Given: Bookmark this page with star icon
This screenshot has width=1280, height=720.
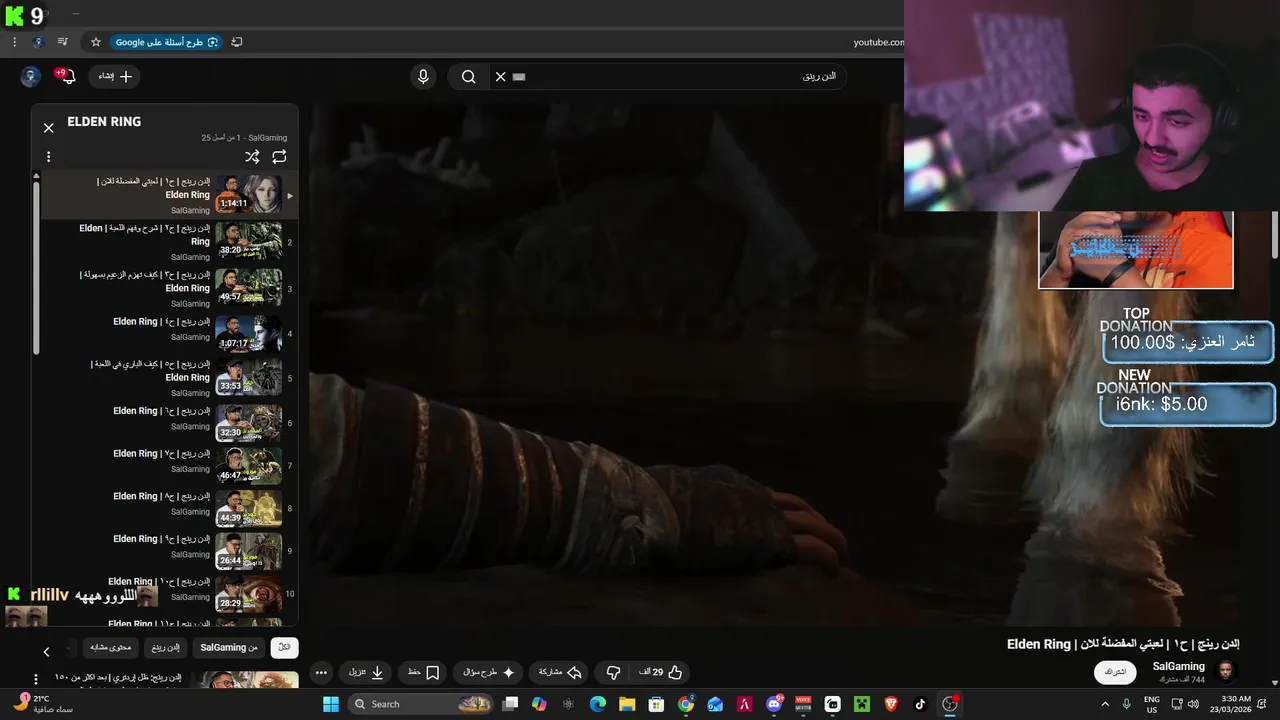Looking at the screenshot, I should (96, 42).
